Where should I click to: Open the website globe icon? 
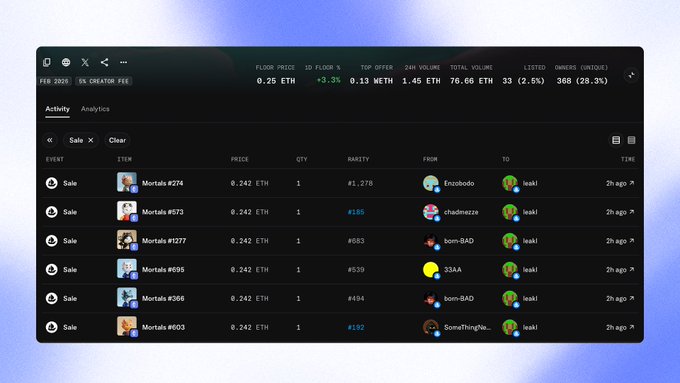[66, 62]
